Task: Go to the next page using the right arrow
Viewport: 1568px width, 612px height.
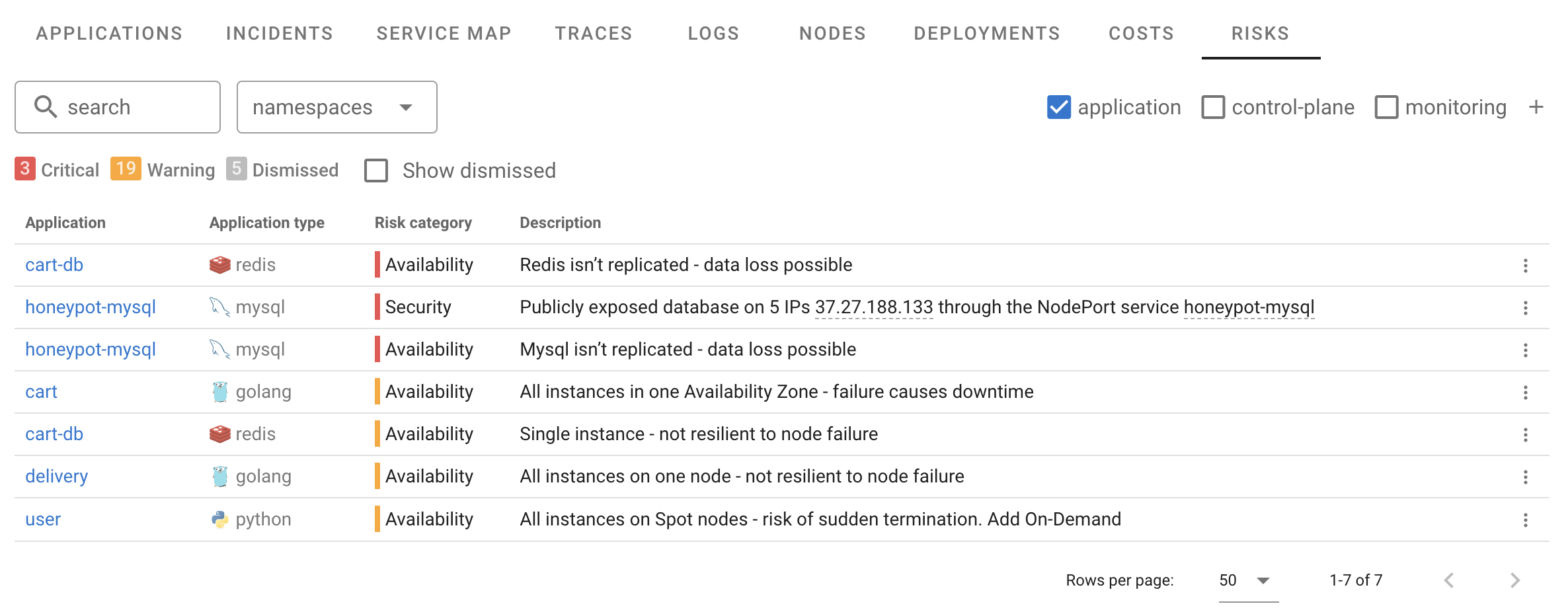Action: [1515, 580]
